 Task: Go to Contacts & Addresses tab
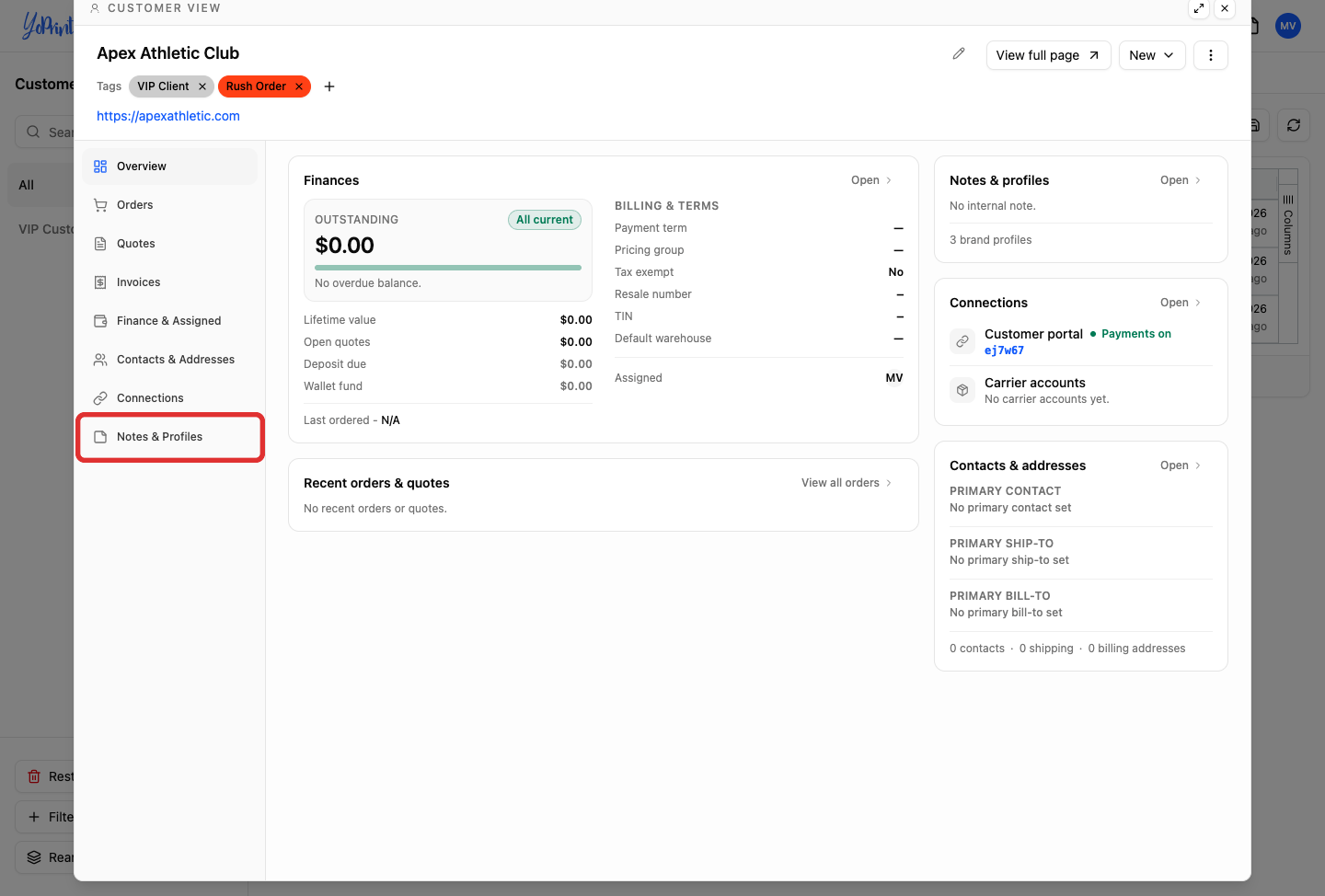tap(170, 360)
